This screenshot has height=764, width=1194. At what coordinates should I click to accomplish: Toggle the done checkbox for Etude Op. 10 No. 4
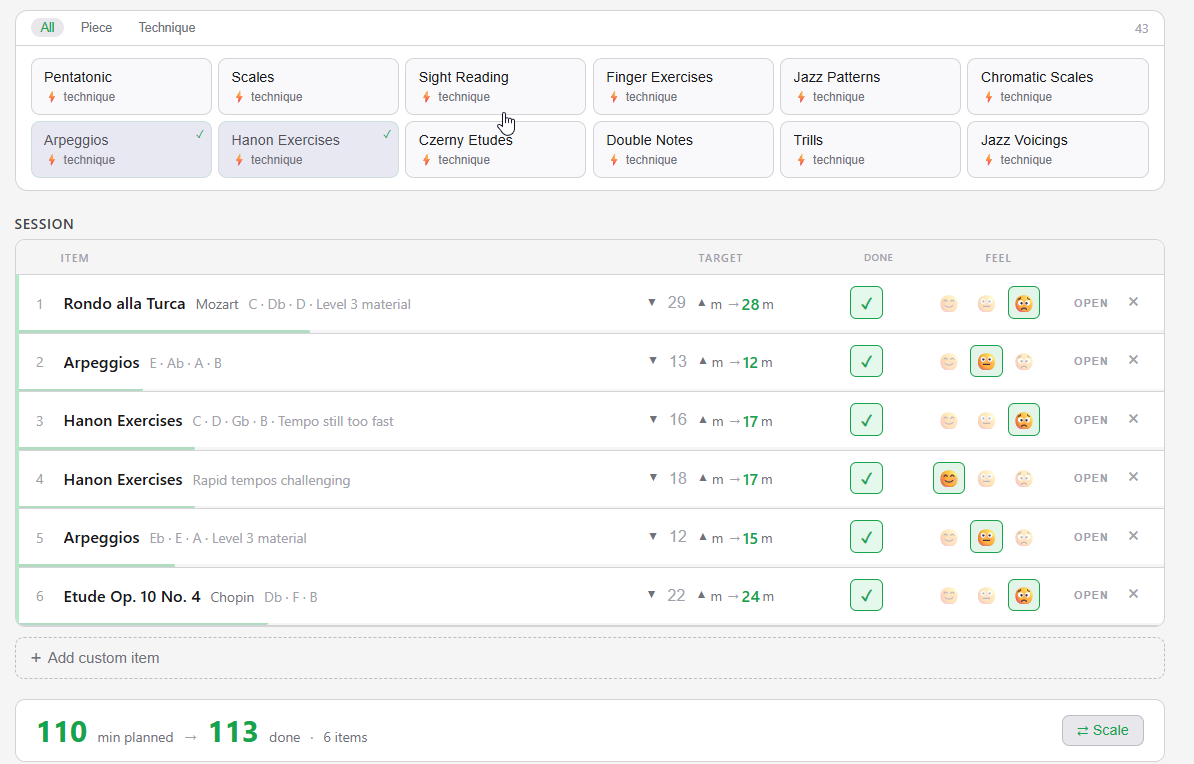(866, 596)
